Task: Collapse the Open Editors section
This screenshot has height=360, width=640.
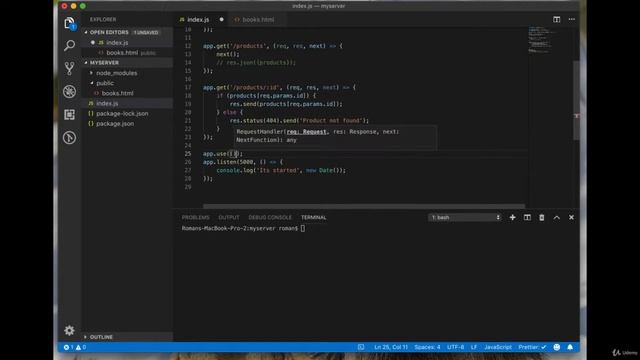Action: [86, 32]
